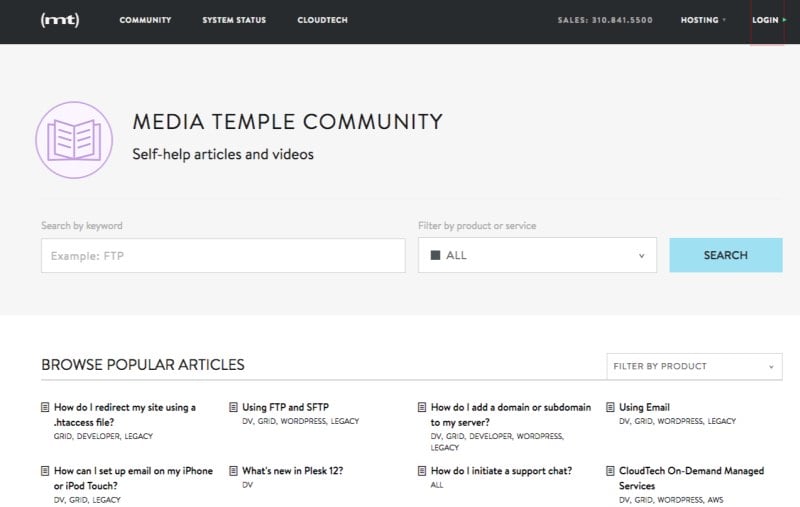Click document icon beside CloudTech On-Demand article
The height and width of the screenshot is (507, 800).
610,471
